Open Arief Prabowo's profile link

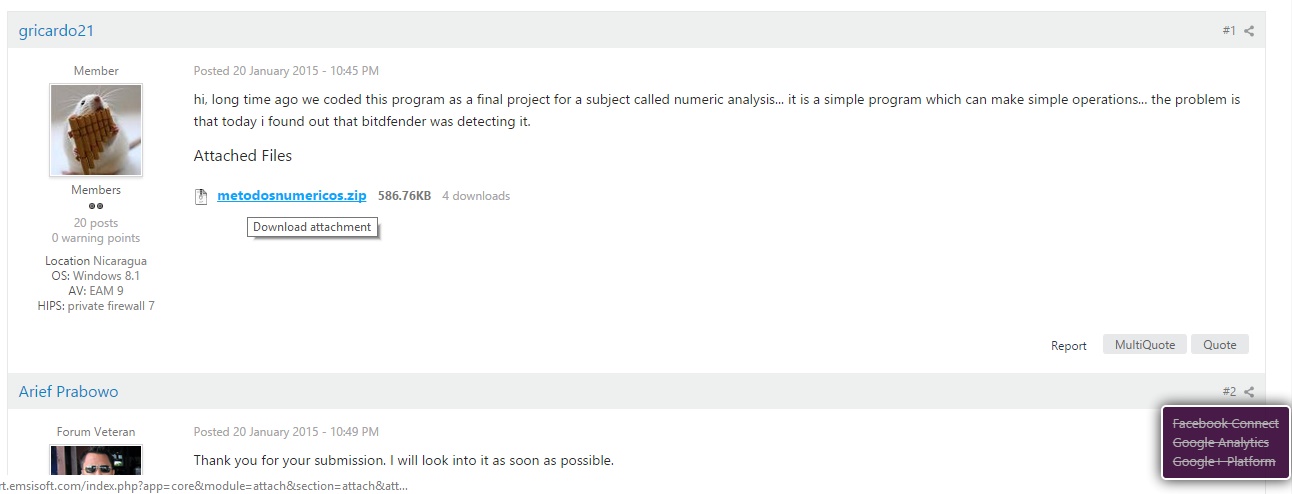click(68, 392)
